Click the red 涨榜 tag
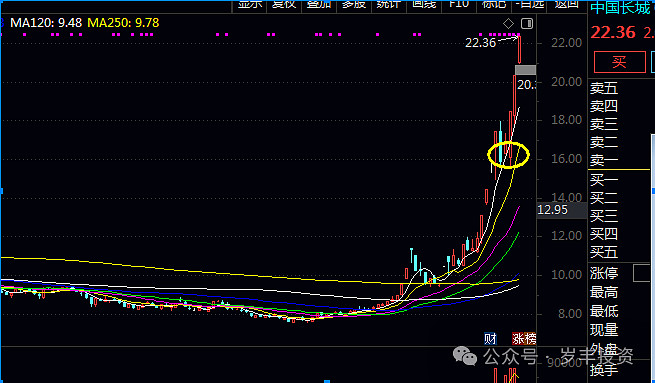 tap(524, 338)
